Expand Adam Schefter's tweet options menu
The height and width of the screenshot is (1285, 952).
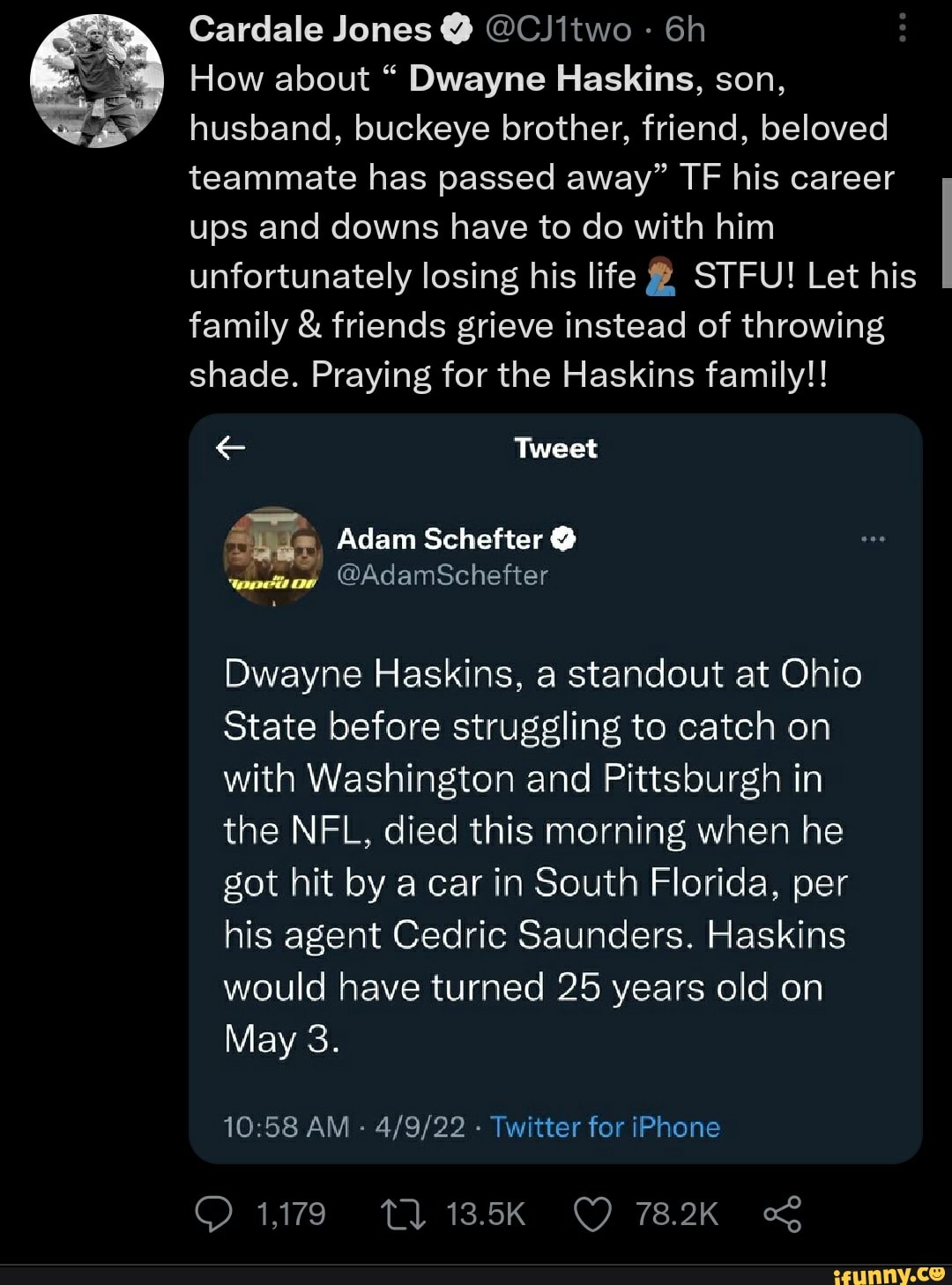[x=874, y=538]
